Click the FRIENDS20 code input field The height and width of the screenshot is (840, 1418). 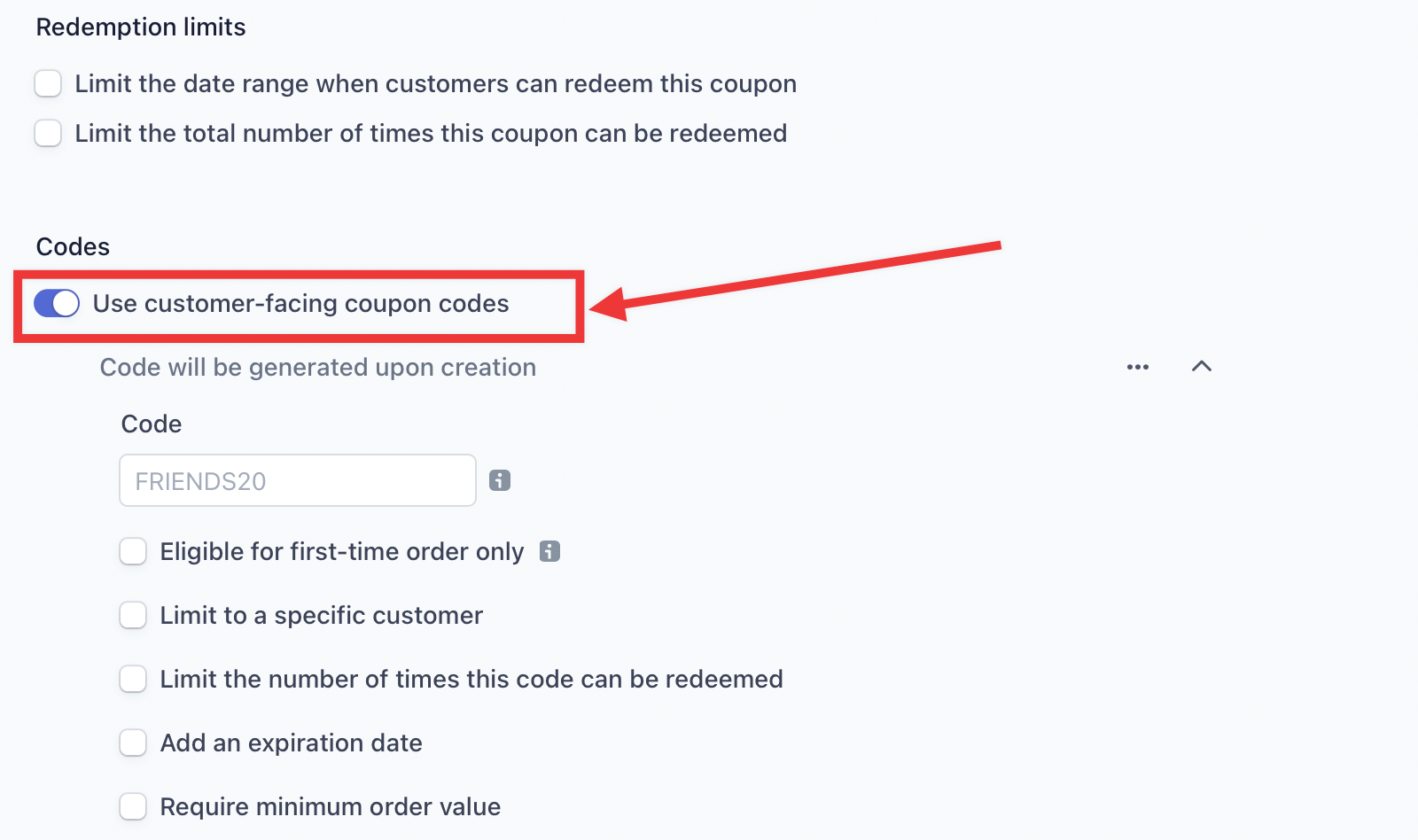pos(298,480)
